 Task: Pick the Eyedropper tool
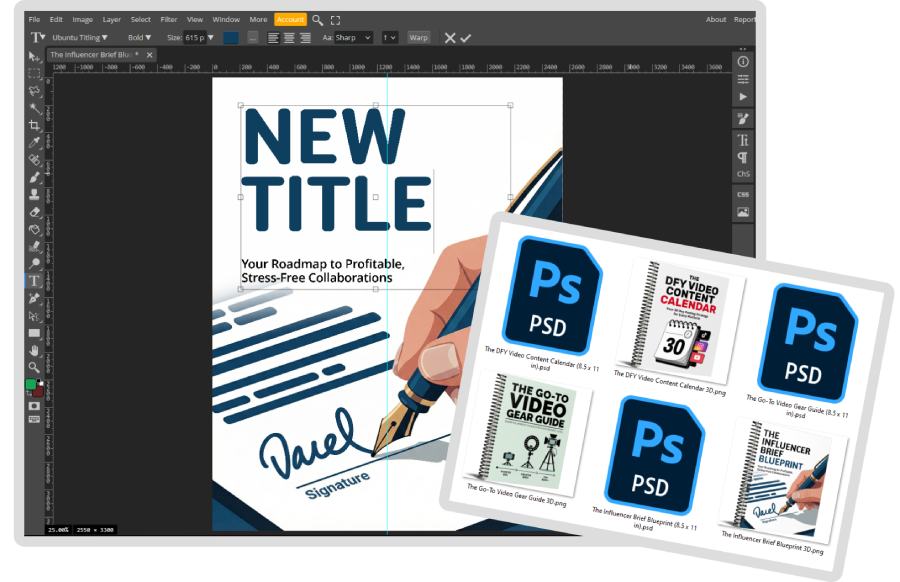[34, 142]
